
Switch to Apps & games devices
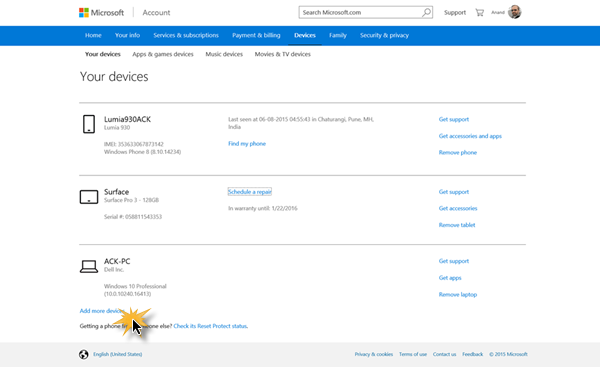pyautogui.click(x=163, y=54)
